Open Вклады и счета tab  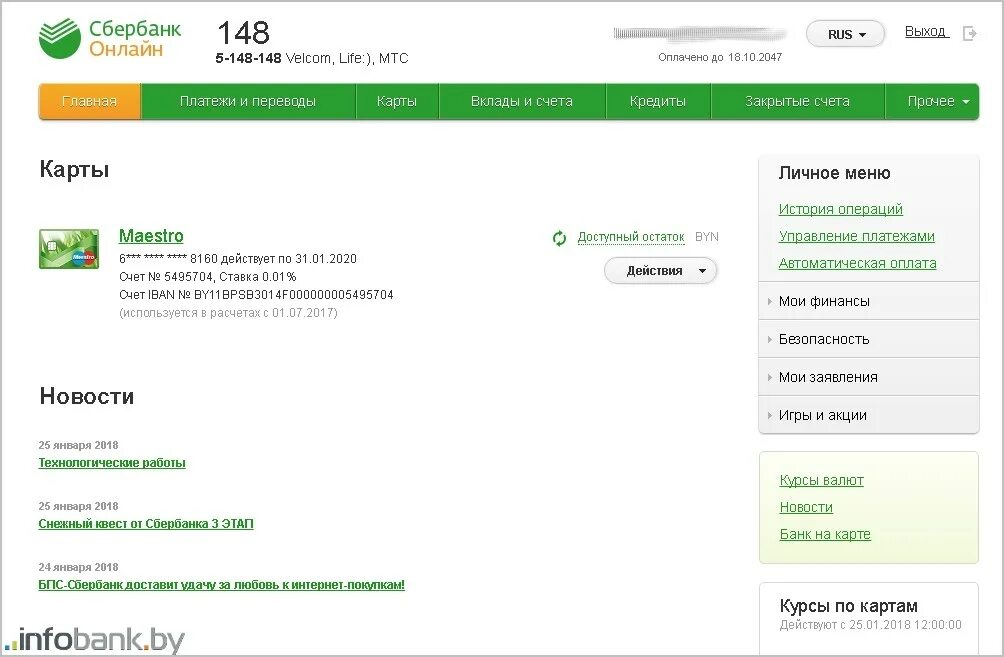[522, 101]
